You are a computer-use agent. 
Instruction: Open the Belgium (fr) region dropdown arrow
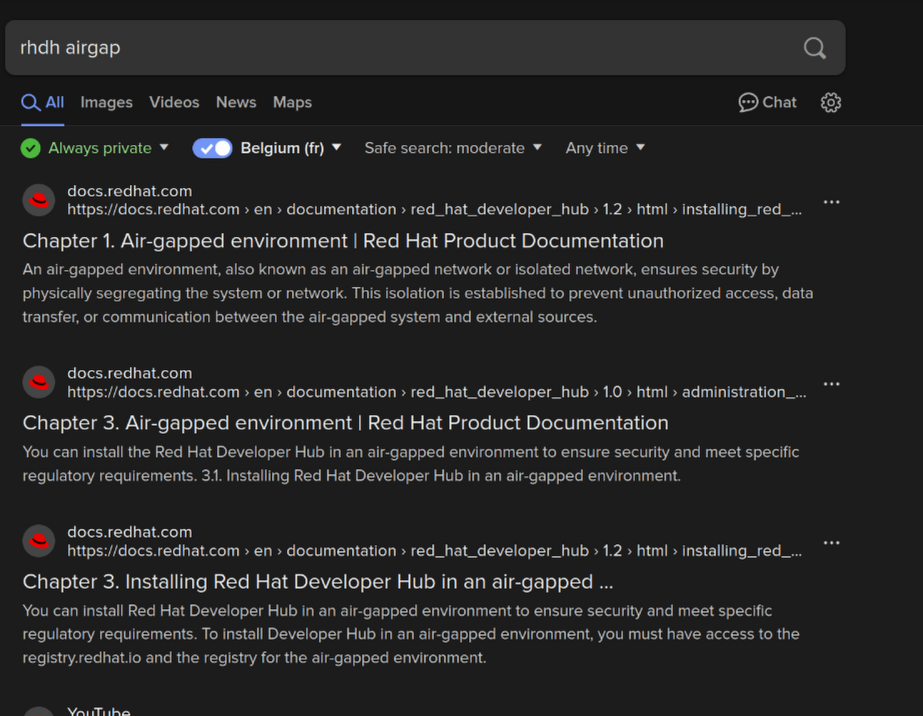[x=337, y=148]
